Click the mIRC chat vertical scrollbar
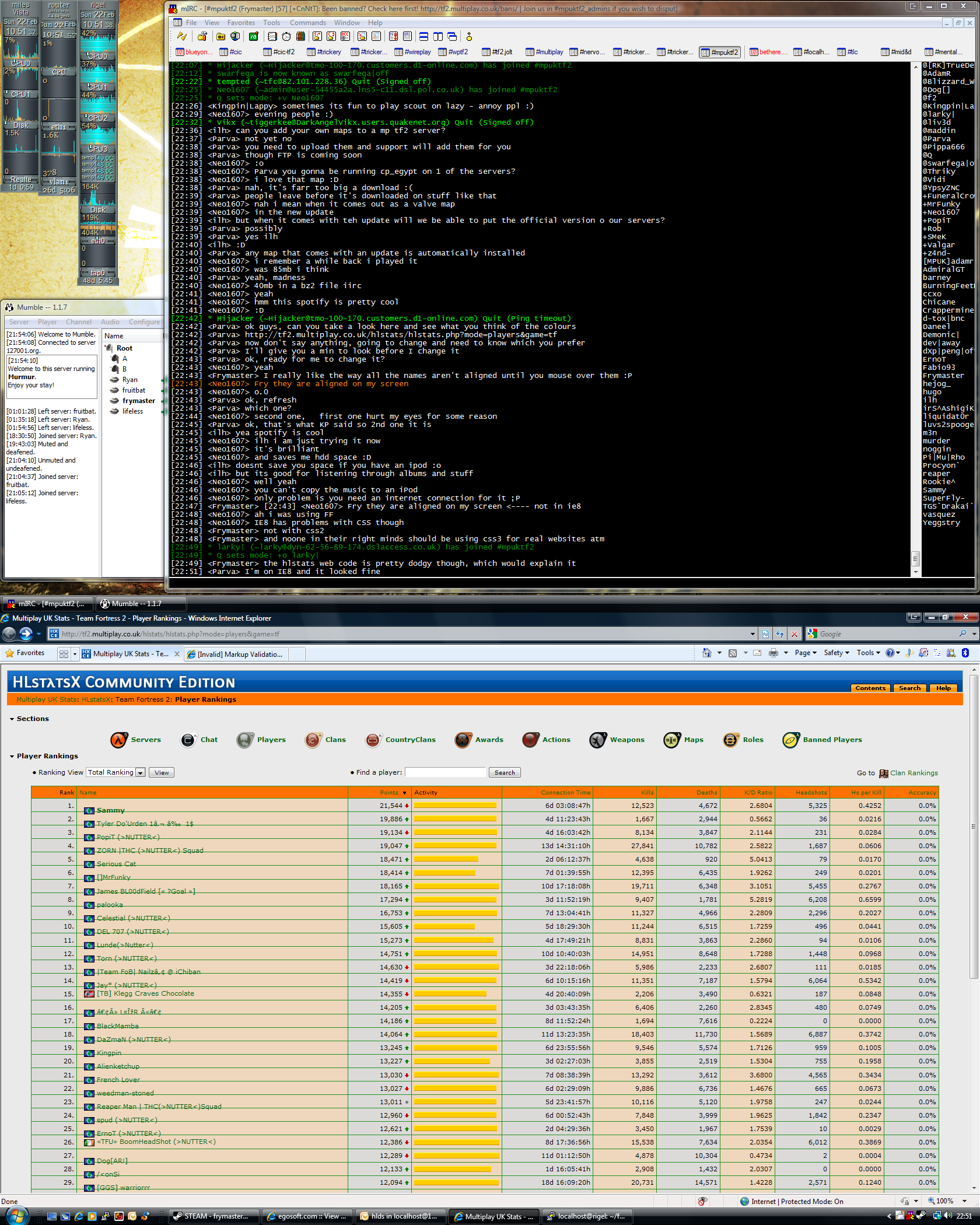This screenshot has height=1225, width=980. pos(915,319)
